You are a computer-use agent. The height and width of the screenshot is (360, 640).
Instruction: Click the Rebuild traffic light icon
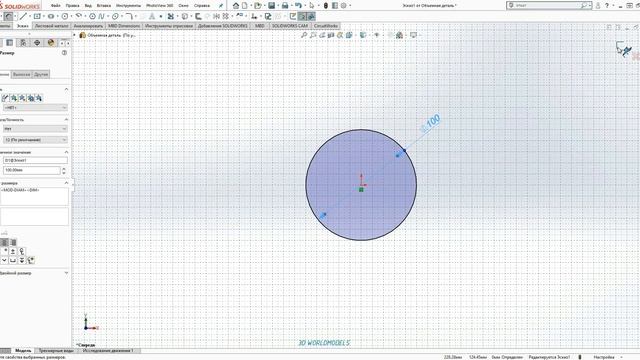(x=326, y=5)
